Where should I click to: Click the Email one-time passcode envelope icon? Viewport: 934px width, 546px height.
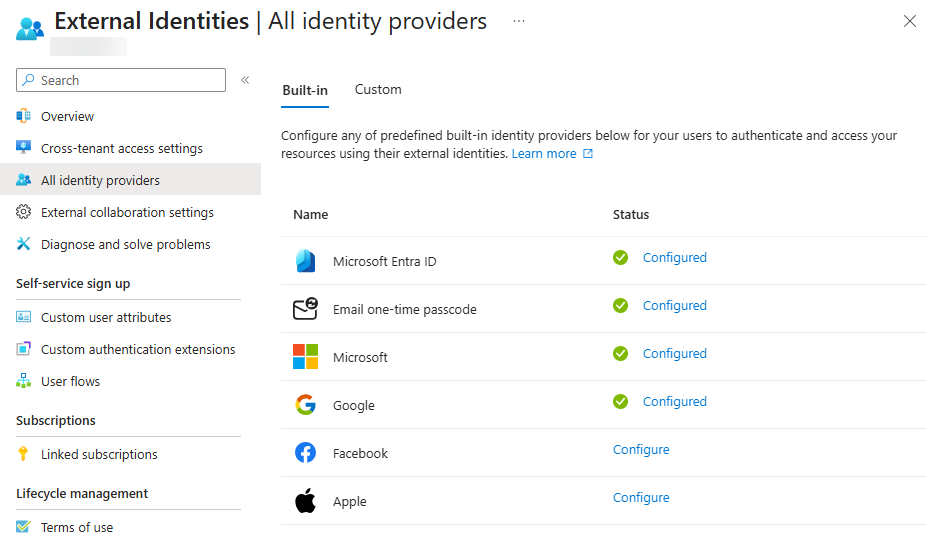pyautogui.click(x=306, y=308)
